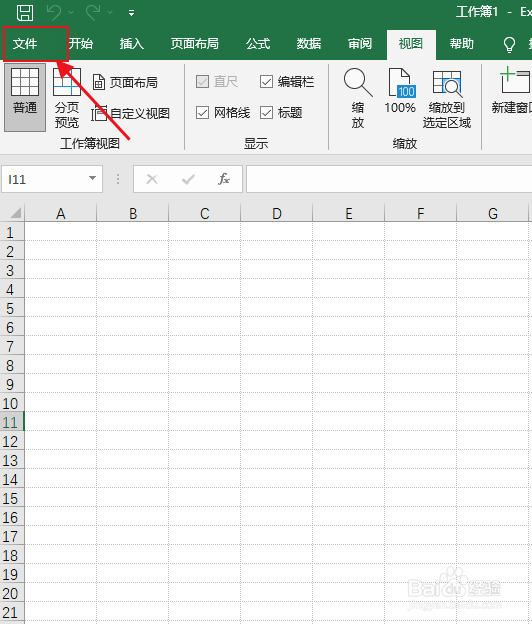
Task: Select the 视图 (View) tab
Action: coord(411,44)
